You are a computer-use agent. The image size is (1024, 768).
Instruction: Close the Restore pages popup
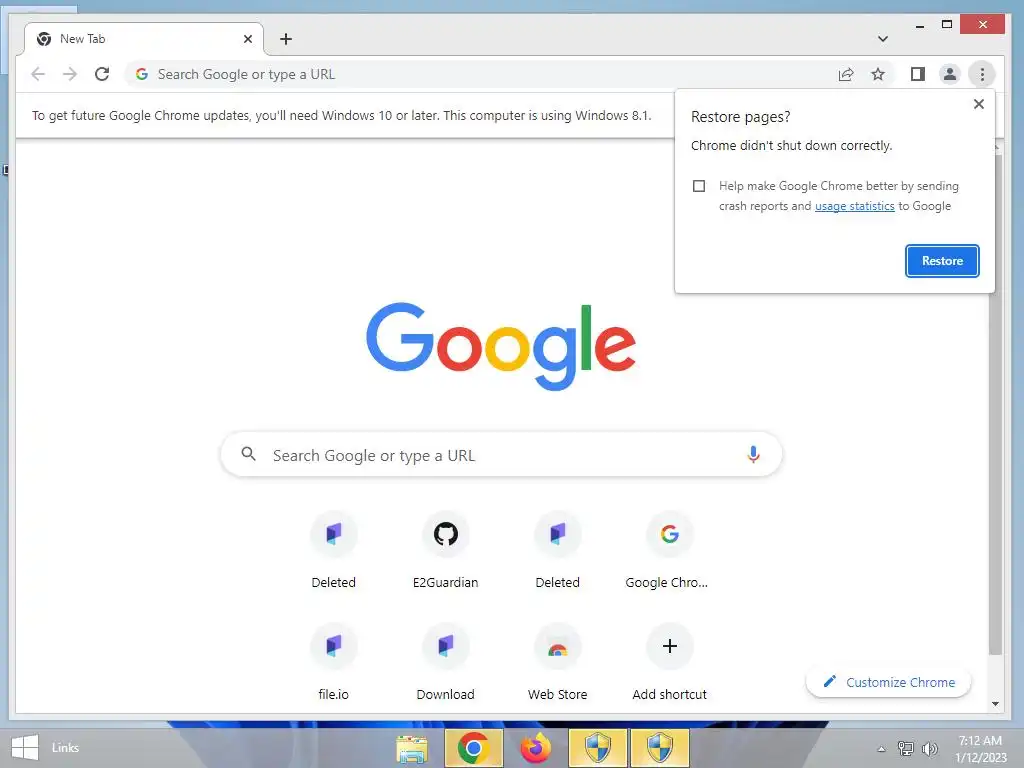978,104
